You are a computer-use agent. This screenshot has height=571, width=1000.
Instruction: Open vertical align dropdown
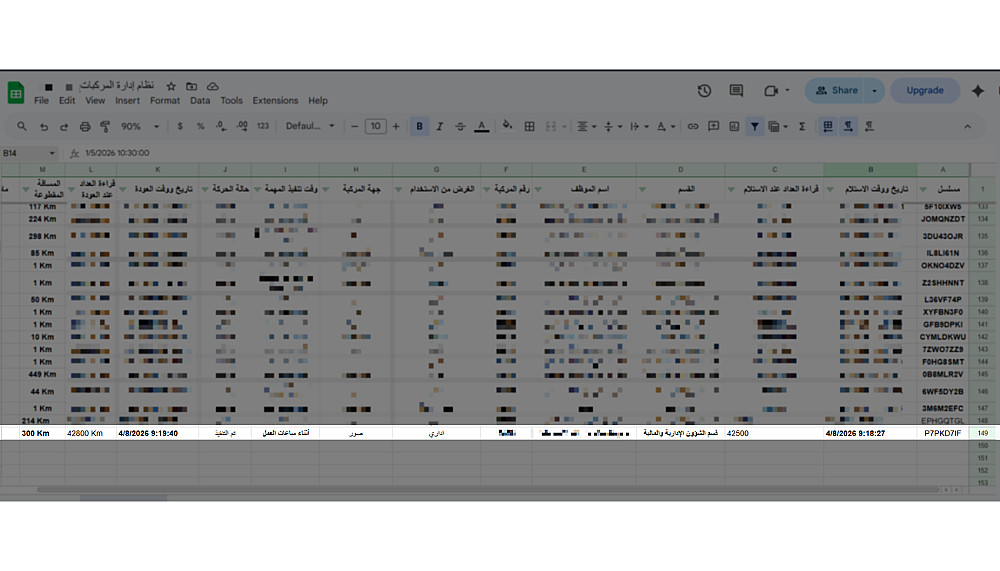pos(612,126)
